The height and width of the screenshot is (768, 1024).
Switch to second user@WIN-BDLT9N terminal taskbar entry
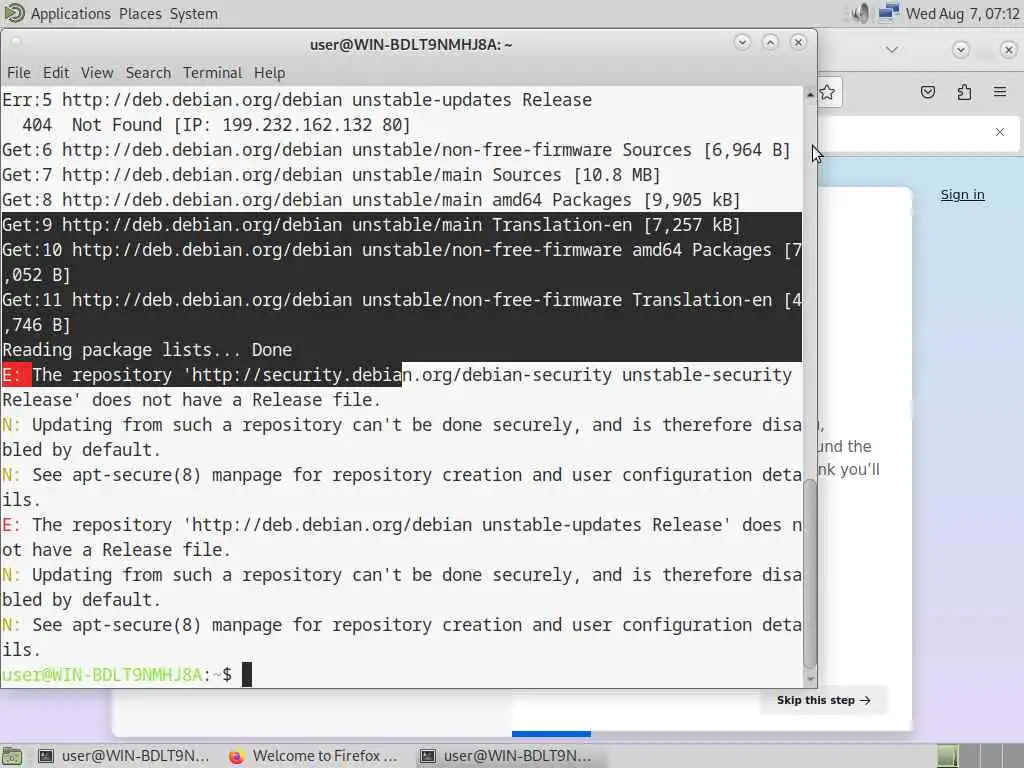point(505,756)
